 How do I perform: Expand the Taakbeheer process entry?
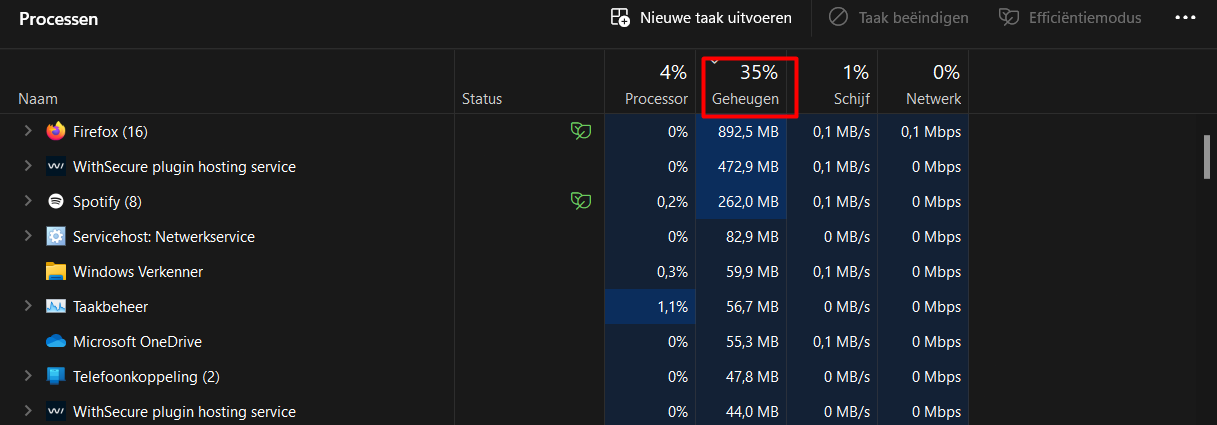click(x=28, y=306)
